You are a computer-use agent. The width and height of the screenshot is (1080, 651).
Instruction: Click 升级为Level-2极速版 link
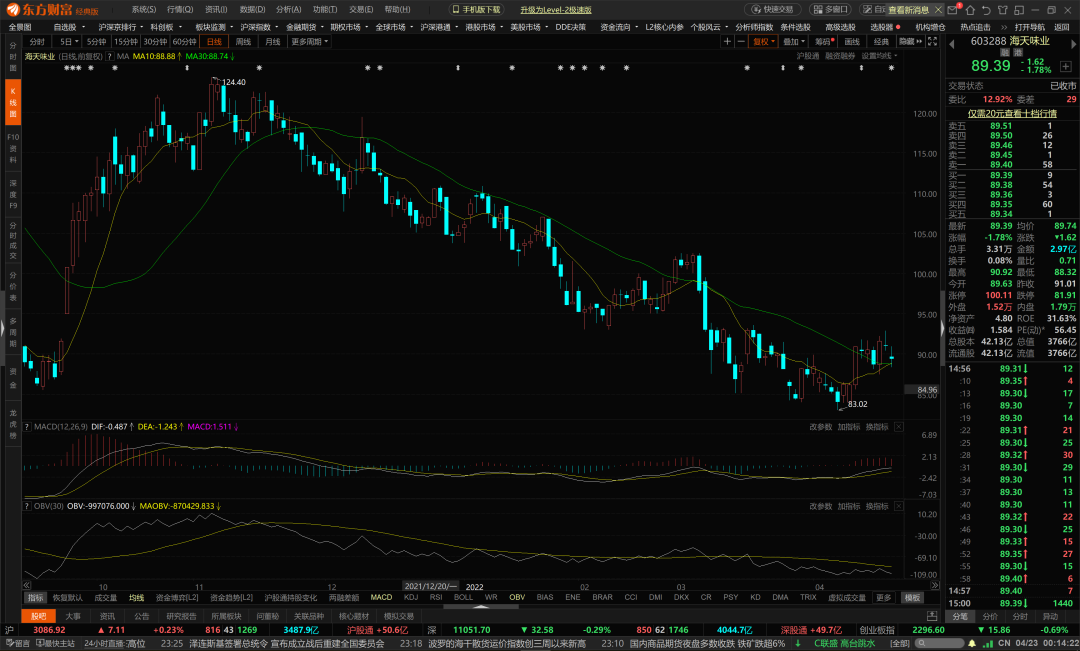pos(555,10)
